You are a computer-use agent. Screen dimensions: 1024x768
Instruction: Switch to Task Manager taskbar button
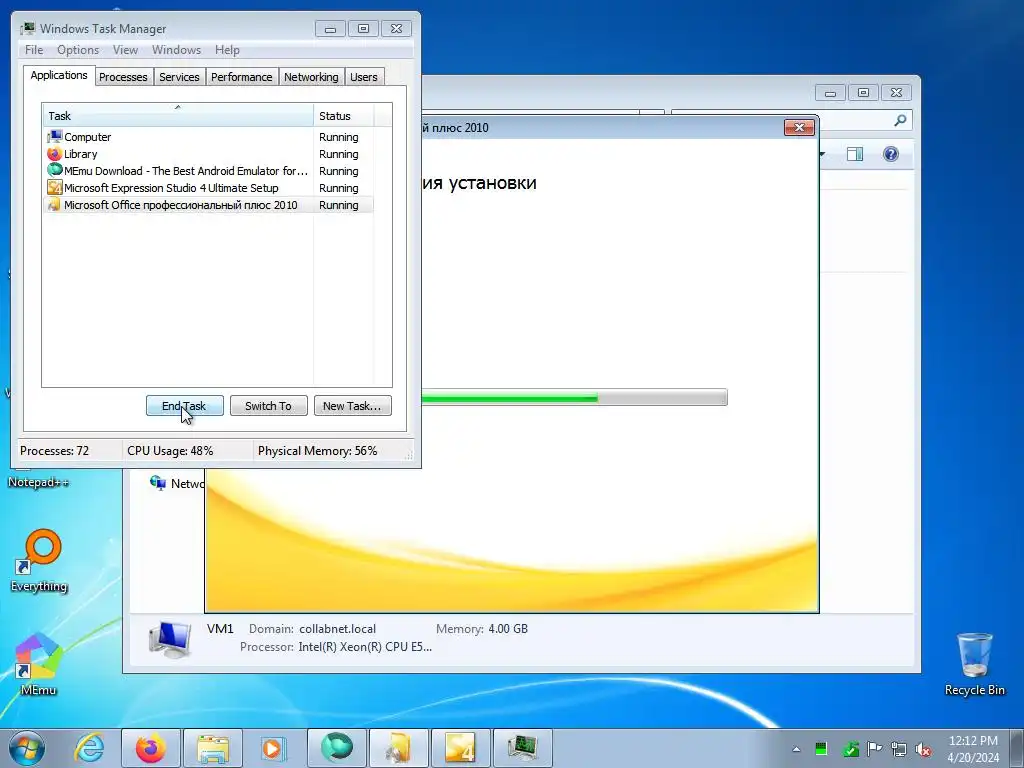[x=522, y=748]
